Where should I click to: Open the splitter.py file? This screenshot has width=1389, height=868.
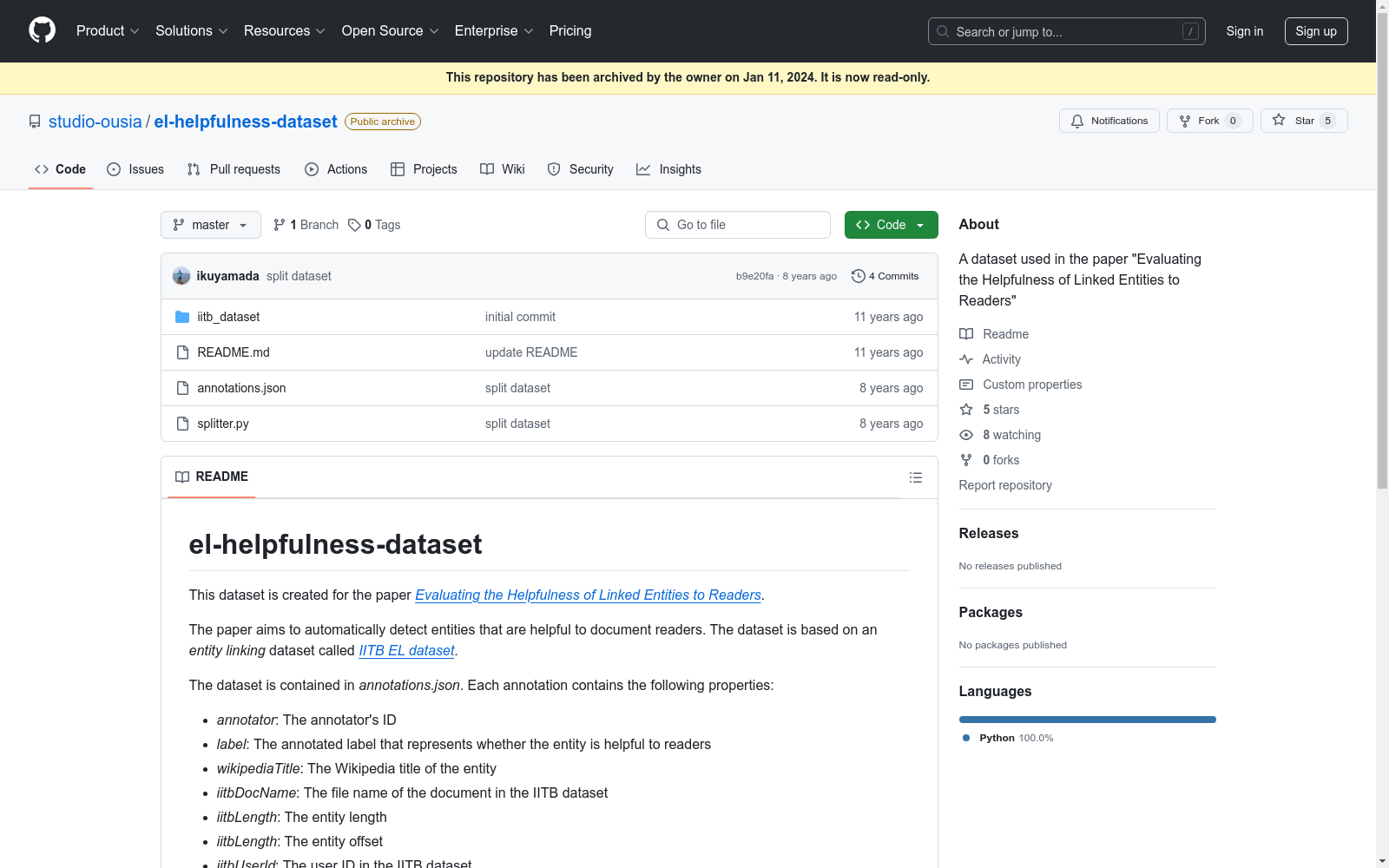[223, 424]
